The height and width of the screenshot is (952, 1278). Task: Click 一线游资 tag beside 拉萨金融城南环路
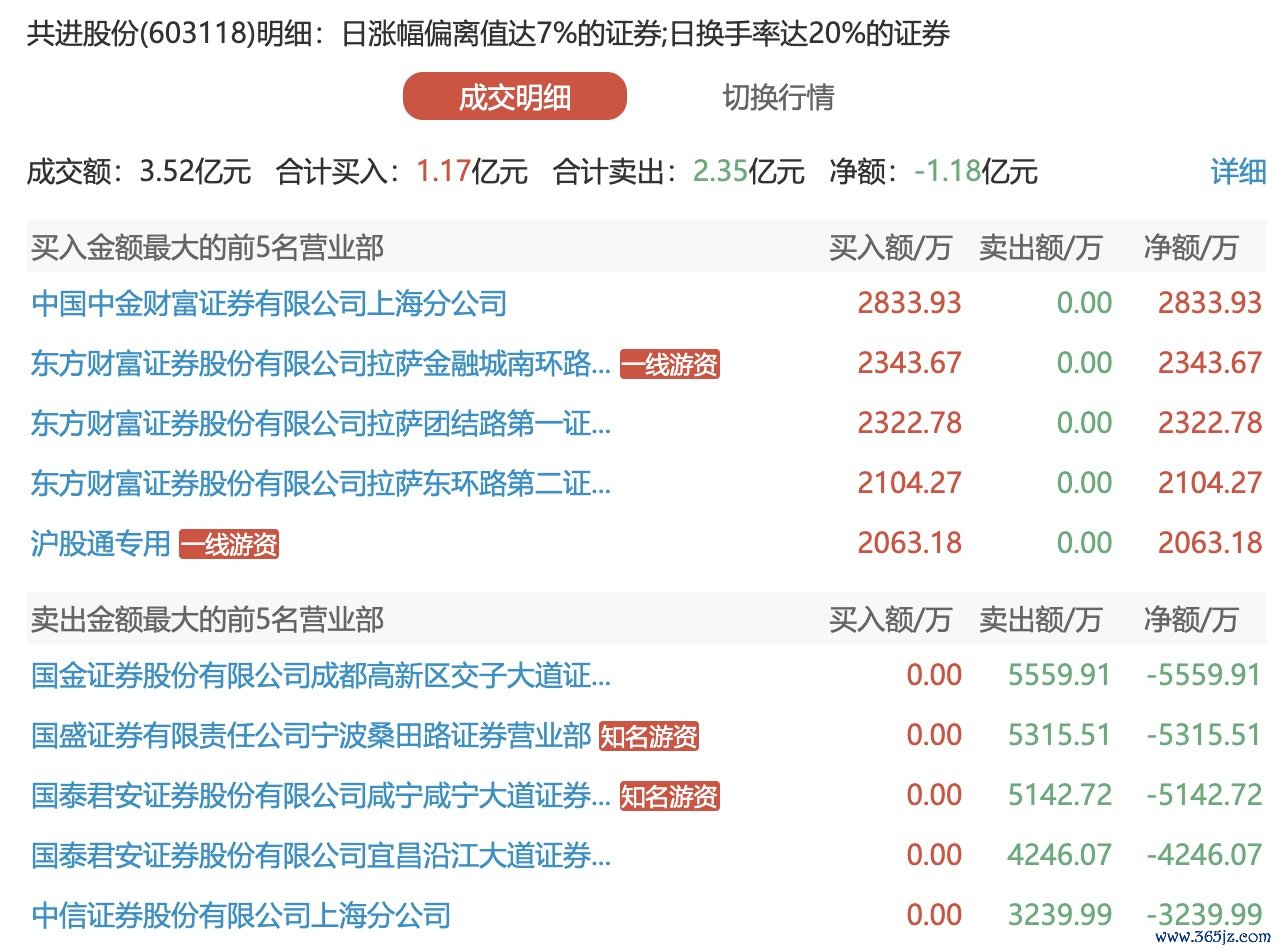(670, 364)
